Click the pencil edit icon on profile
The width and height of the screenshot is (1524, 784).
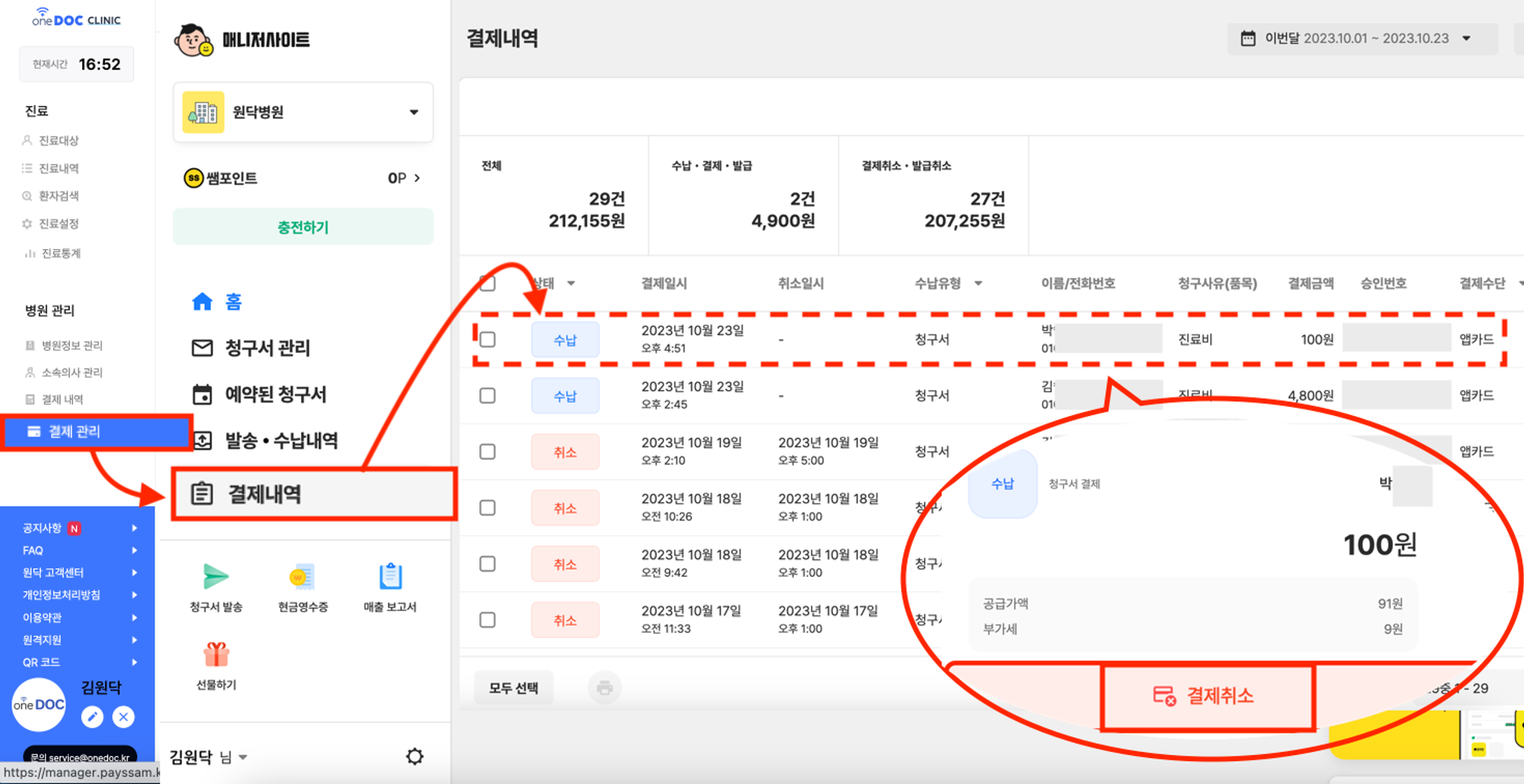click(92, 717)
